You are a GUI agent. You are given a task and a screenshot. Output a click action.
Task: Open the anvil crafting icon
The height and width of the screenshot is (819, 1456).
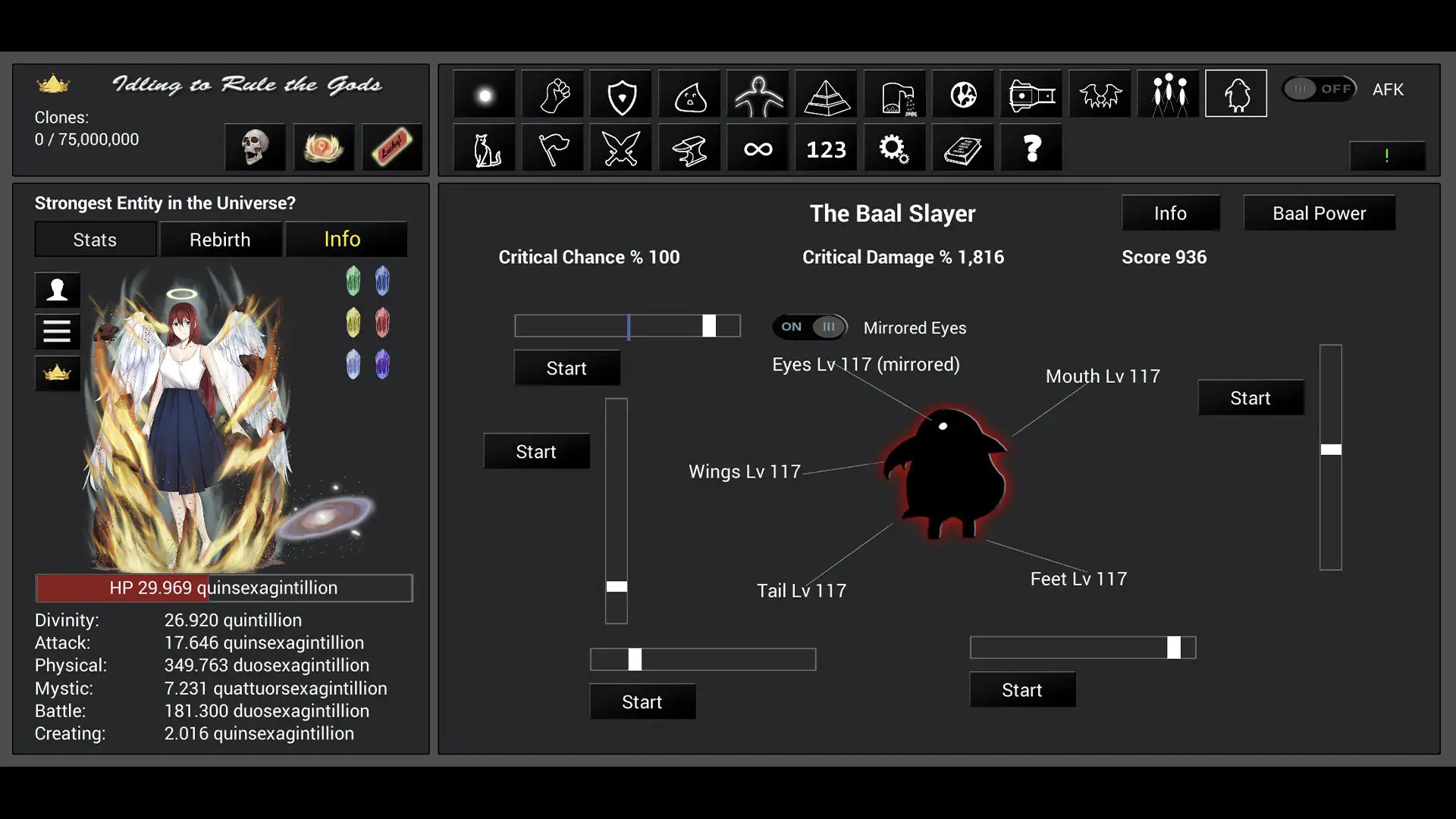coord(689,149)
